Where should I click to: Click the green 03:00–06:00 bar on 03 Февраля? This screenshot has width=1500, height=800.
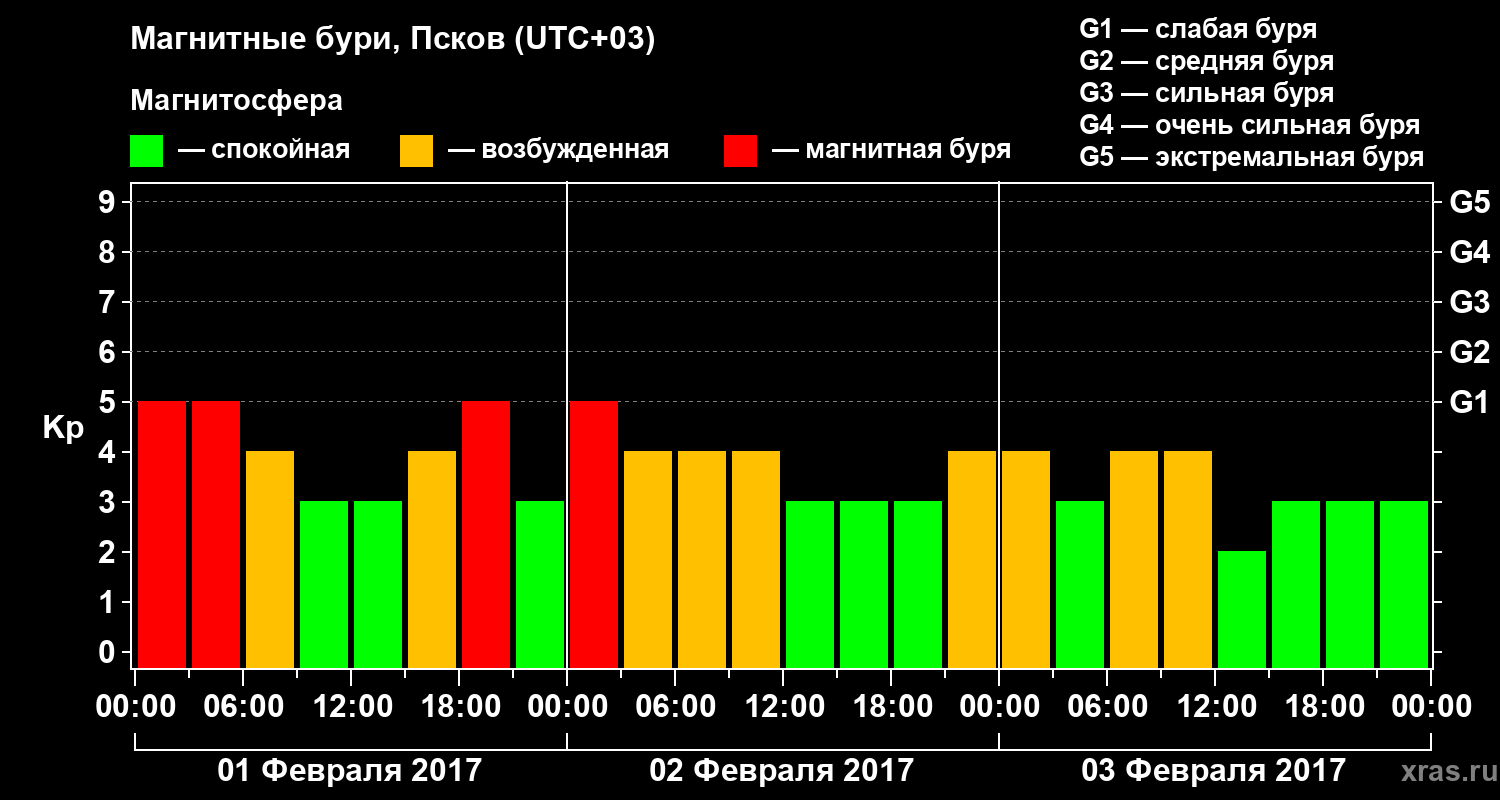(1080, 584)
